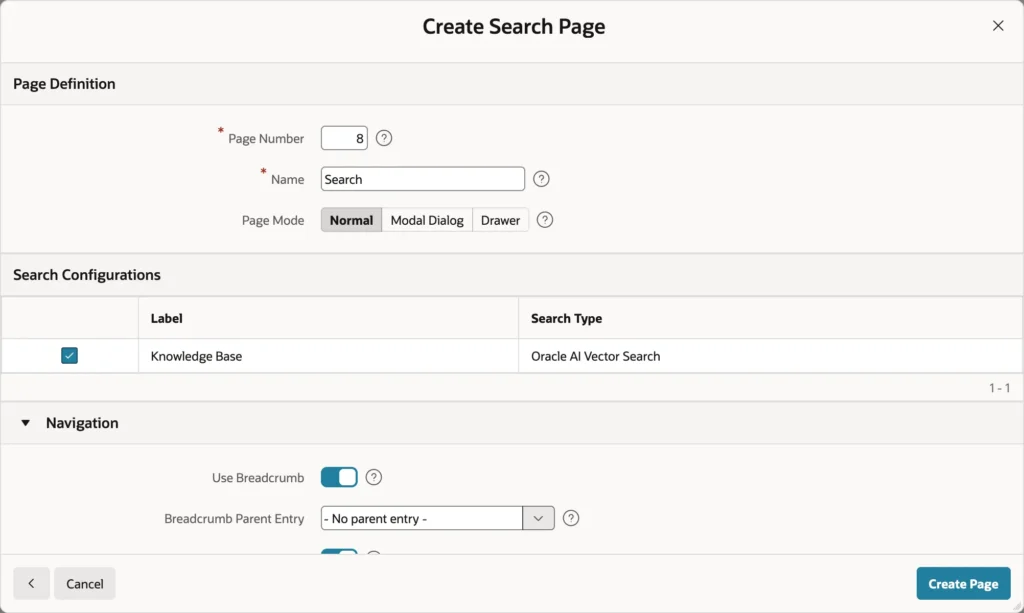Open help for Page Number field
Image resolution: width=1024 pixels, height=613 pixels.
384,138
